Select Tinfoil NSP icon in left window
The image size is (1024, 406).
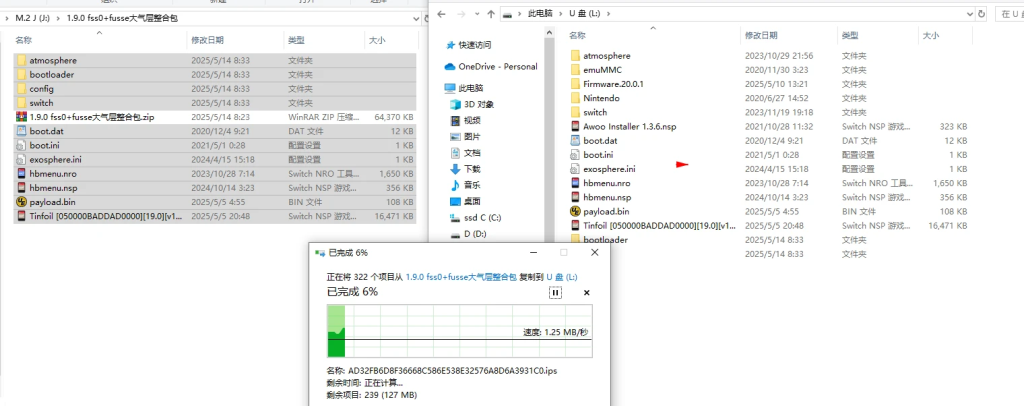22,216
